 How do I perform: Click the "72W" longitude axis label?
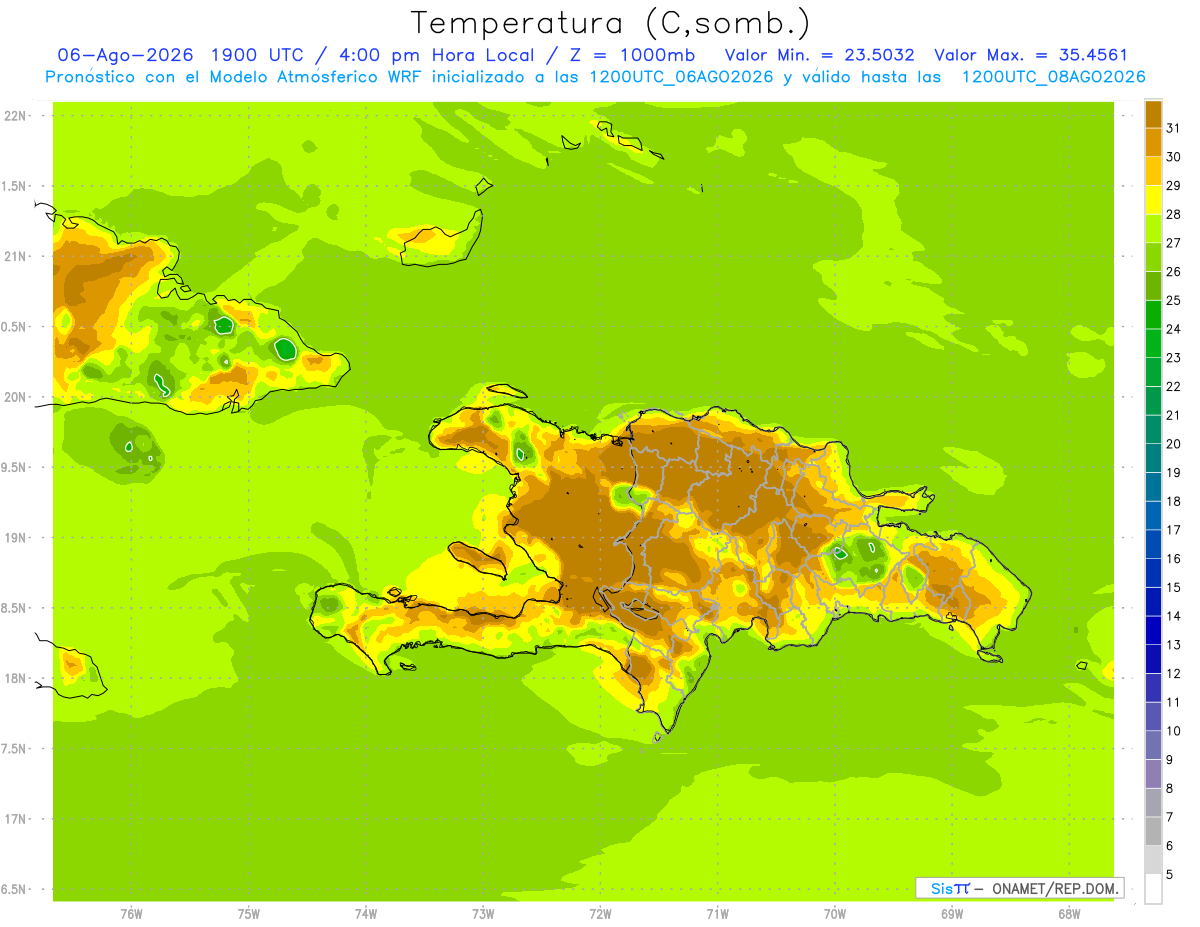(600, 914)
